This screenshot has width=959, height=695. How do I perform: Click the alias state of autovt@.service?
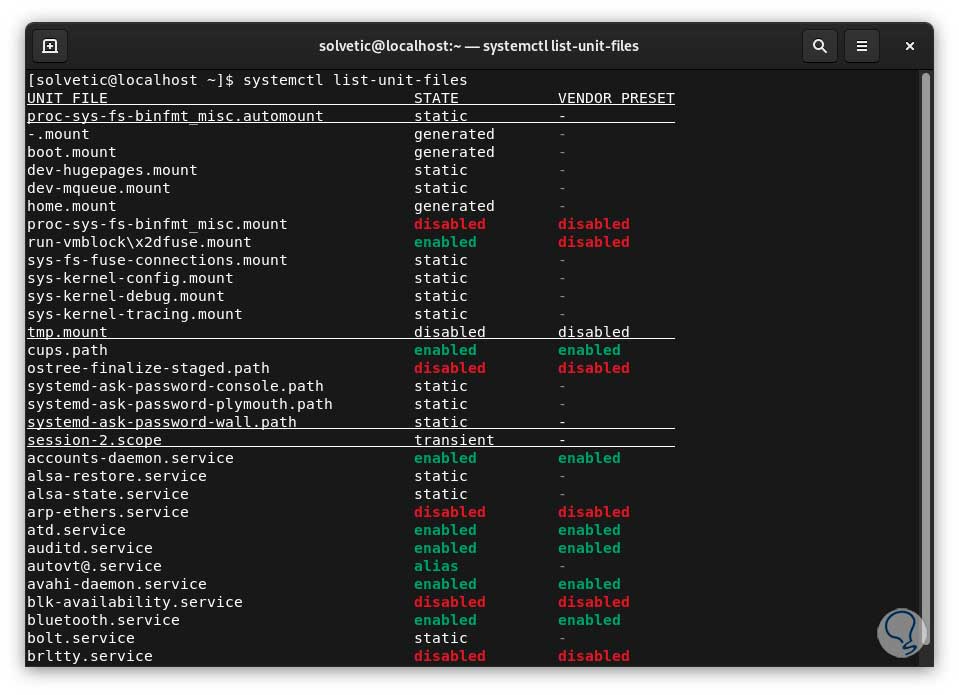(436, 566)
